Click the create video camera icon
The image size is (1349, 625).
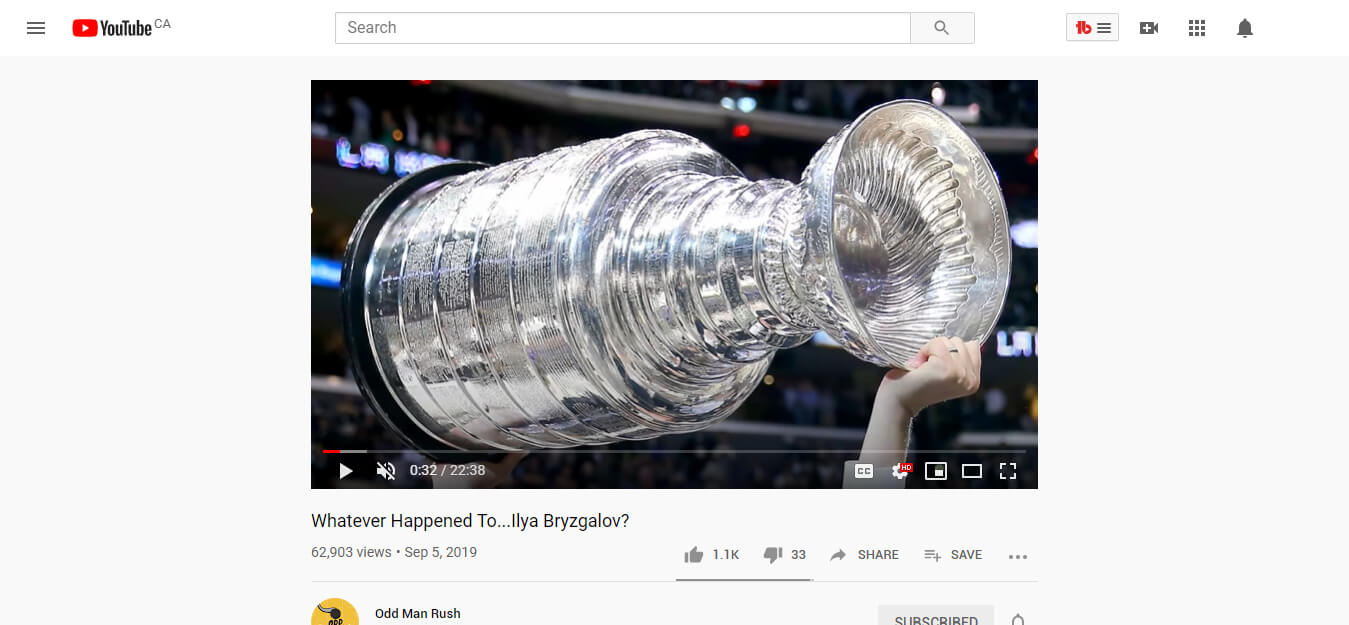point(1149,28)
